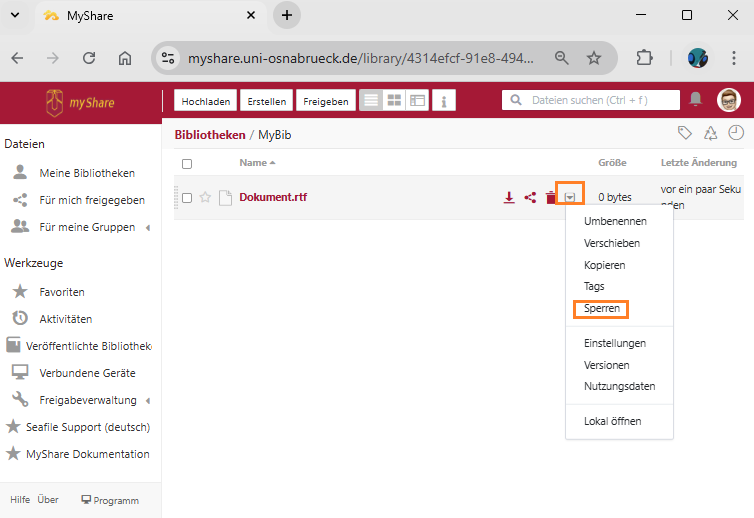Viewport: 754px width, 518px height.
Task: Switch to grid view mode
Action: pos(394,101)
